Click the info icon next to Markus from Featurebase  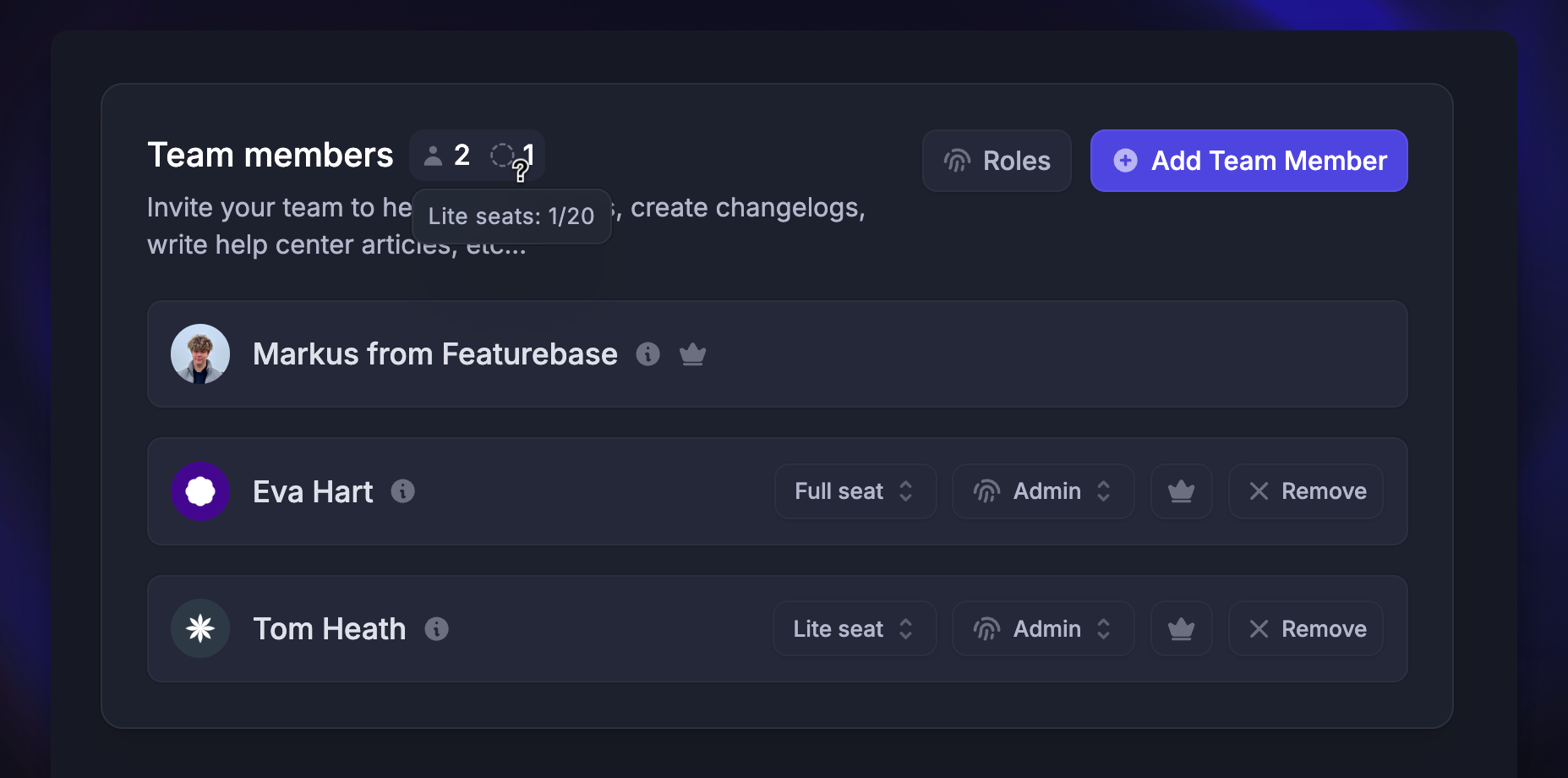648,354
